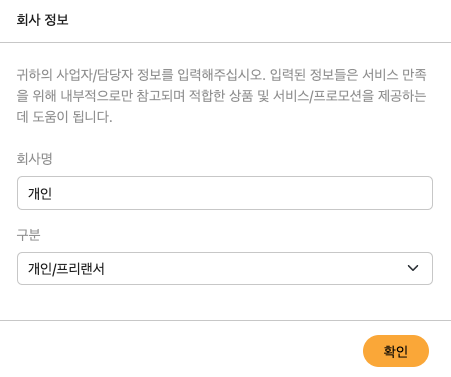The image size is (451, 377).
Task: Click the 회사 정보 dialog title
Action: tap(42, 20)
